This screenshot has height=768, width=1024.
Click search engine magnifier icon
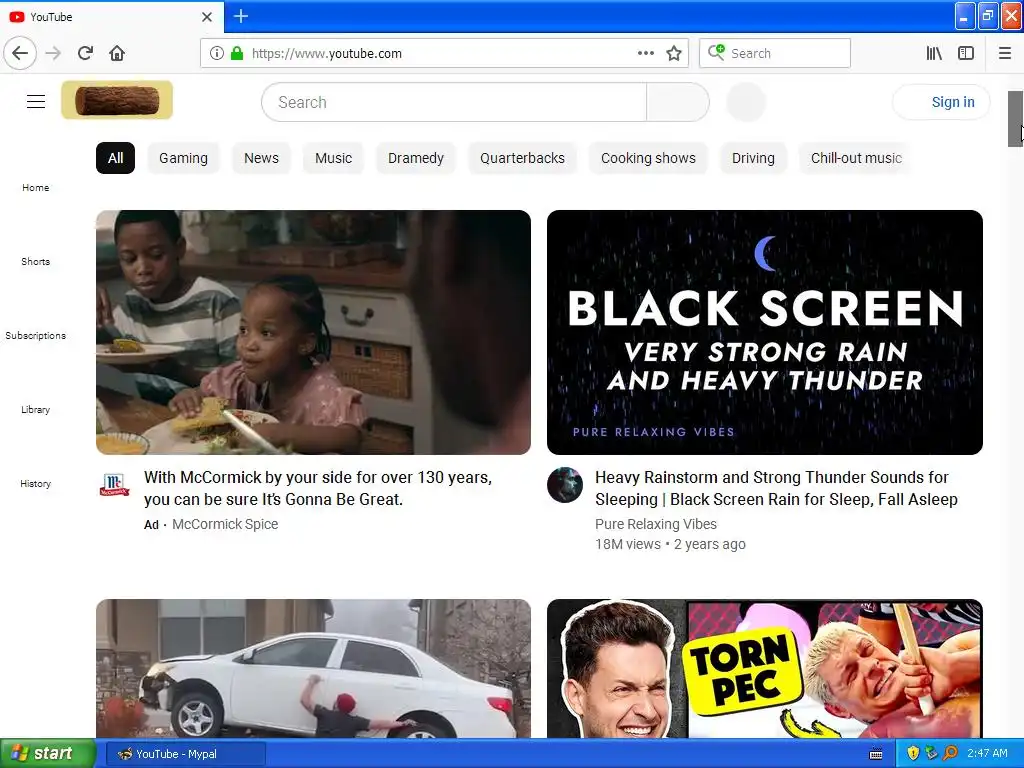point(716,52)
